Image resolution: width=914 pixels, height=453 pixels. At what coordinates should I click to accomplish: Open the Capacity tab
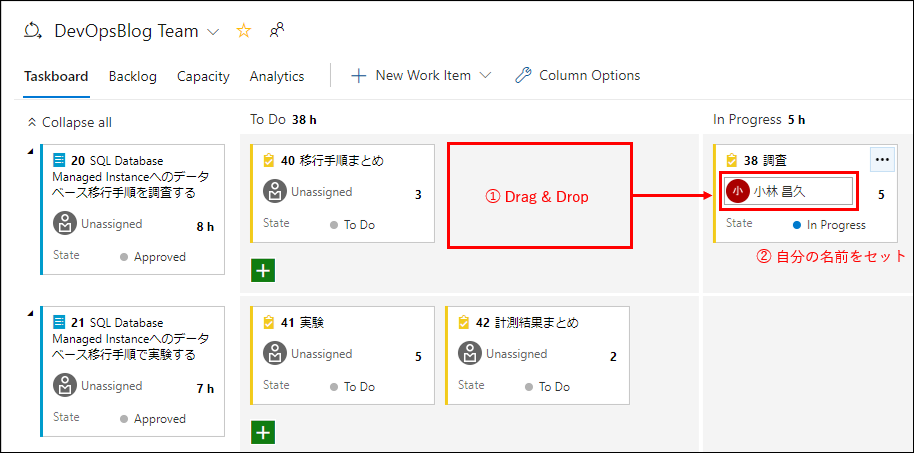pyautogui.click(x=203, y=76)
